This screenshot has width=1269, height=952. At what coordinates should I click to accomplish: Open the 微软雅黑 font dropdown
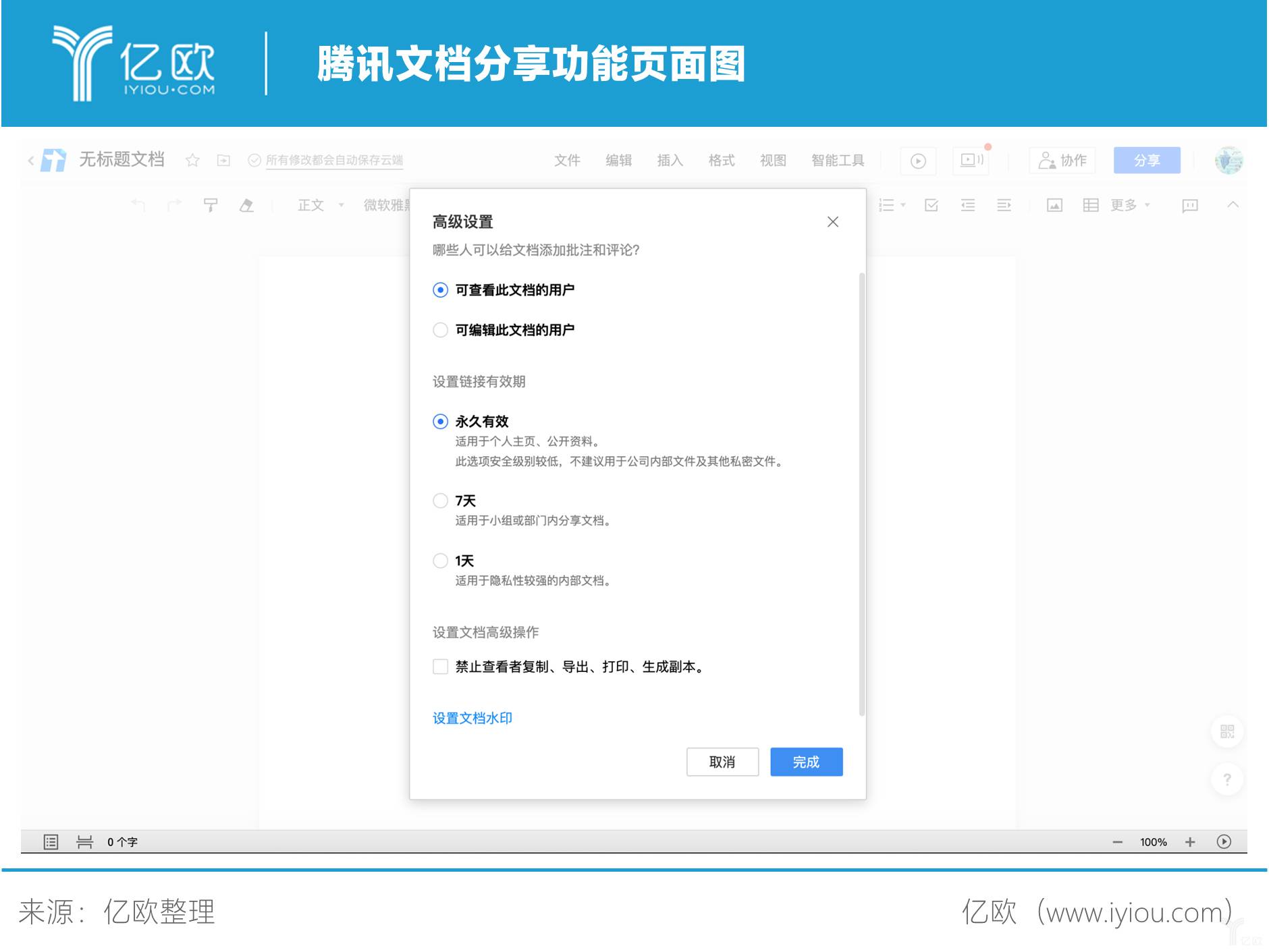pyautogui.click(x=387, y=205)
